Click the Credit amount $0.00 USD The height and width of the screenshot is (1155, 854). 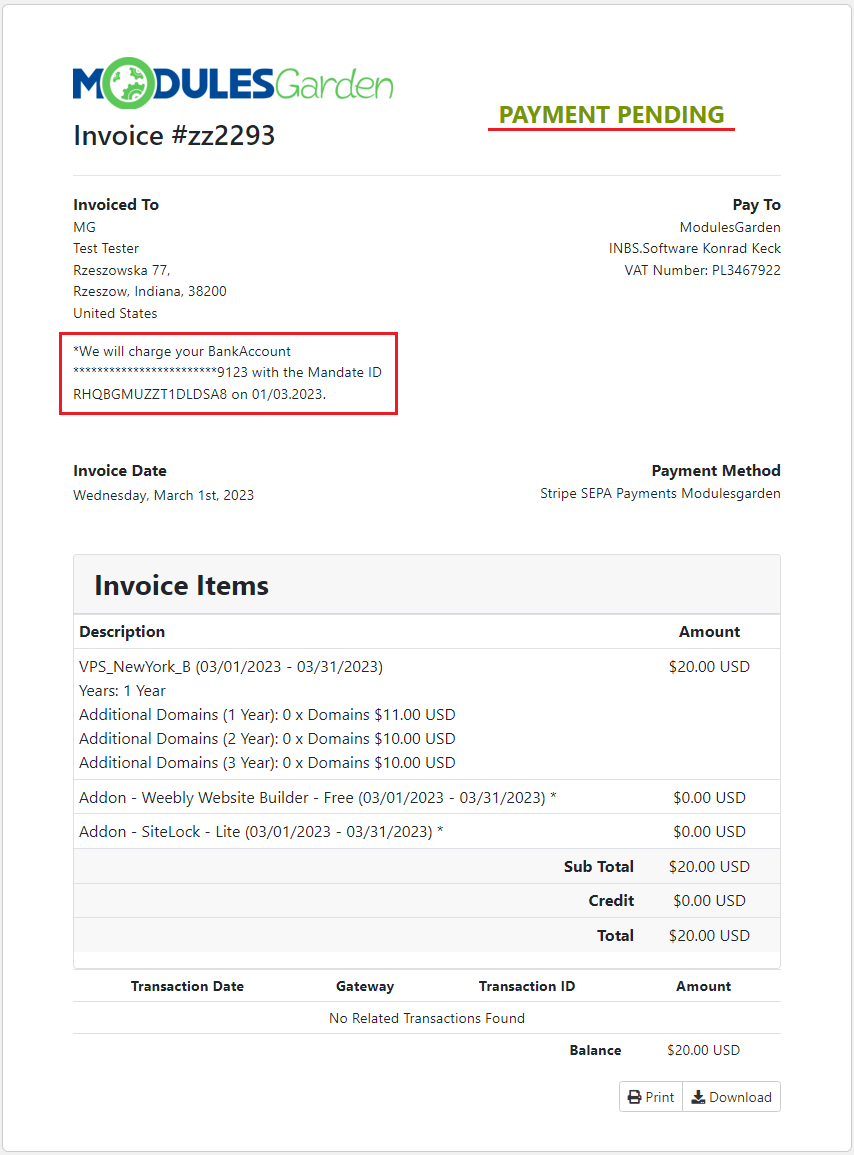709,901
